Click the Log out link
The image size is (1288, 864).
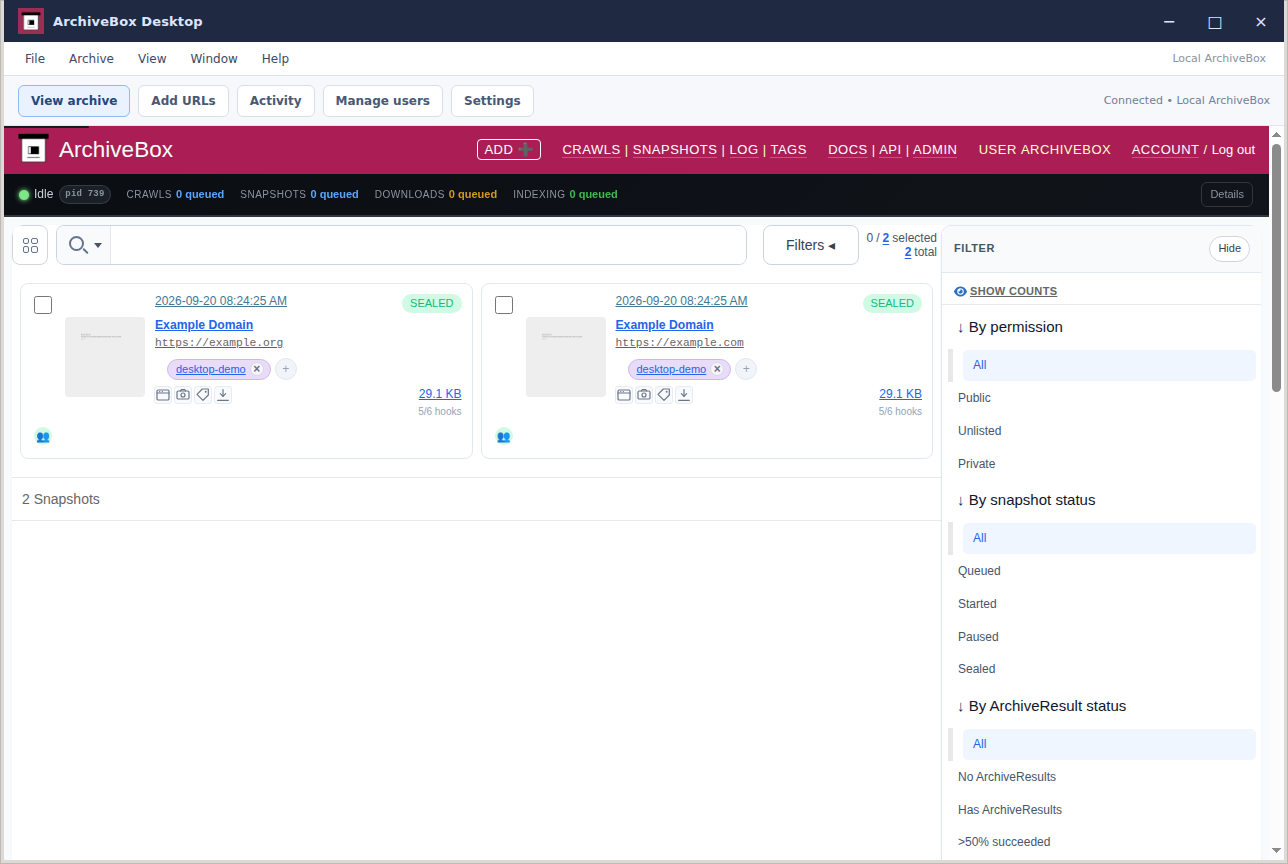(1233, 149)
